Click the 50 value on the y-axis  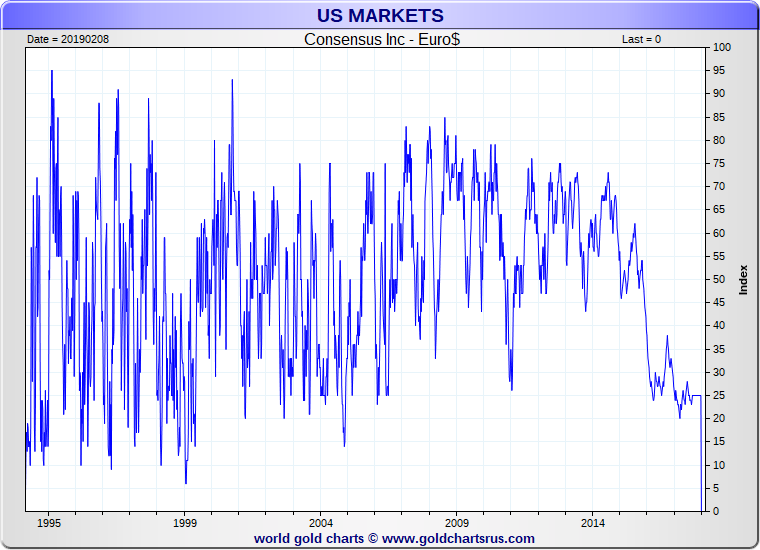point(719,279)
